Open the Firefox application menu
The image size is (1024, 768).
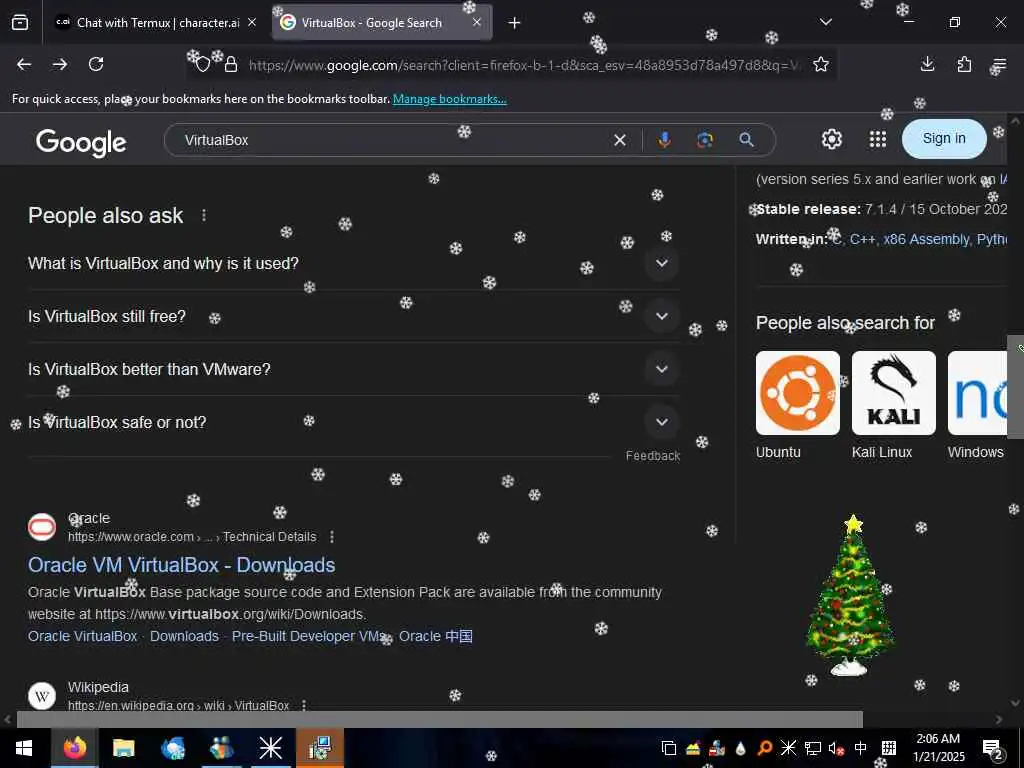[1000, 64]
